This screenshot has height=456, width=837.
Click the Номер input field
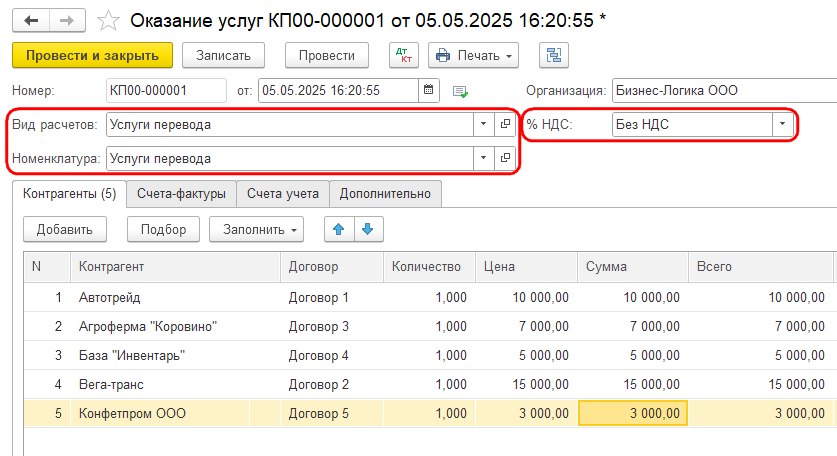(x=166, y=90)
